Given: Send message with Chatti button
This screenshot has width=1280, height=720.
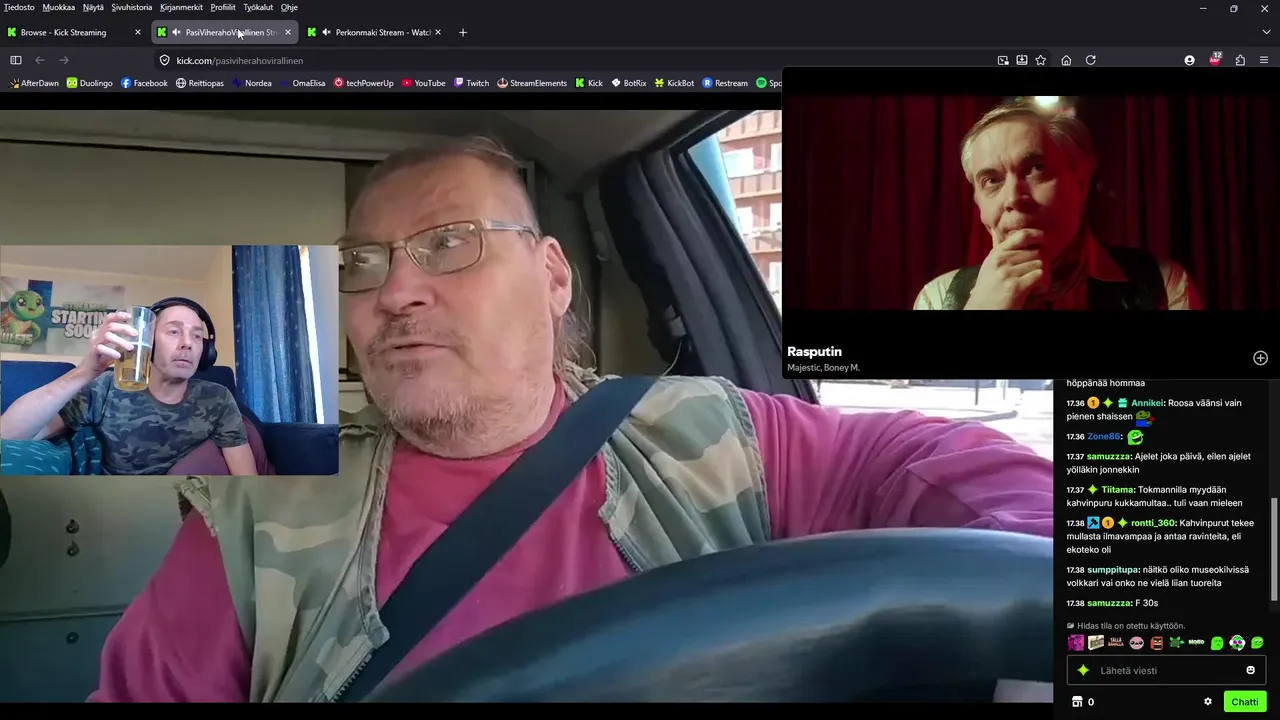Looking at the screenshot, I should click(1245, 702).
